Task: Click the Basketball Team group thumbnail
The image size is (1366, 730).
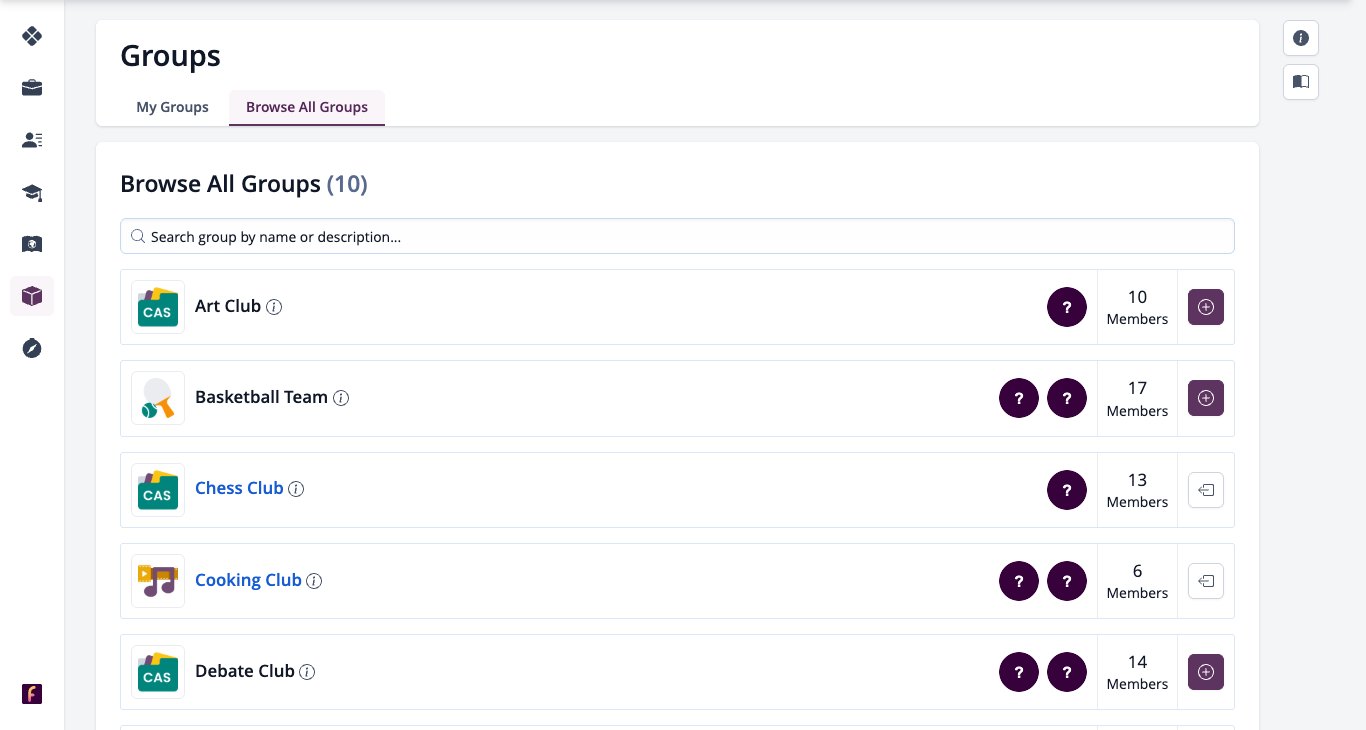Action: click(x=158, y=398)
